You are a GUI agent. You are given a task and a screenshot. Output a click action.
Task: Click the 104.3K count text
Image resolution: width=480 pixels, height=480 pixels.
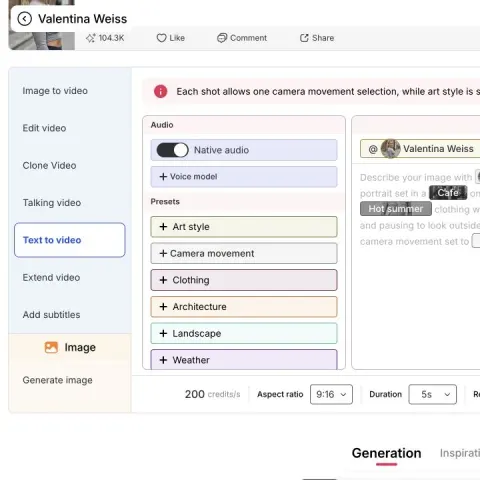pos(111,38)
